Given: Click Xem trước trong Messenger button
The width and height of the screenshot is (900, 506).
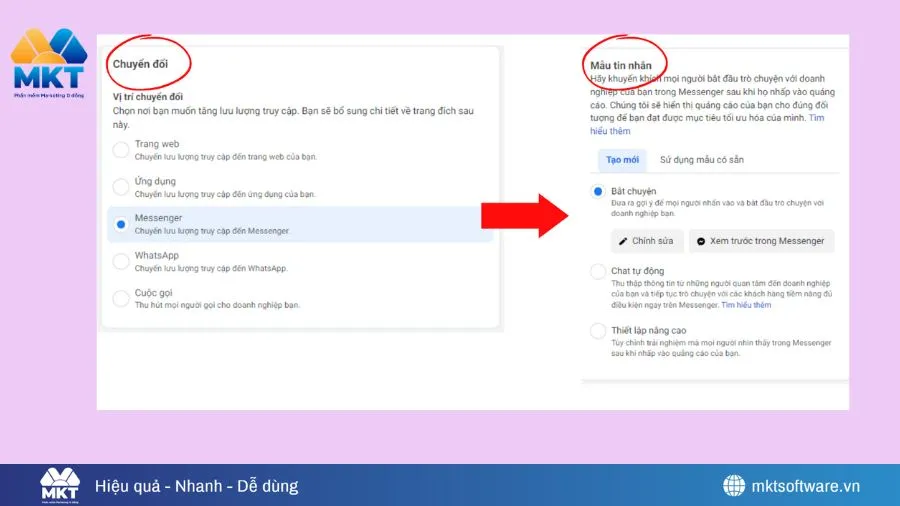Looking at the screenshot, I should tap(761, 241).
